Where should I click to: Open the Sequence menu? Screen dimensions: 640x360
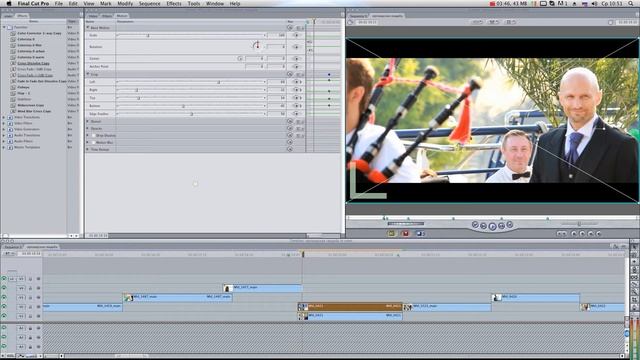pyautogui.click(x=149, y=4)
